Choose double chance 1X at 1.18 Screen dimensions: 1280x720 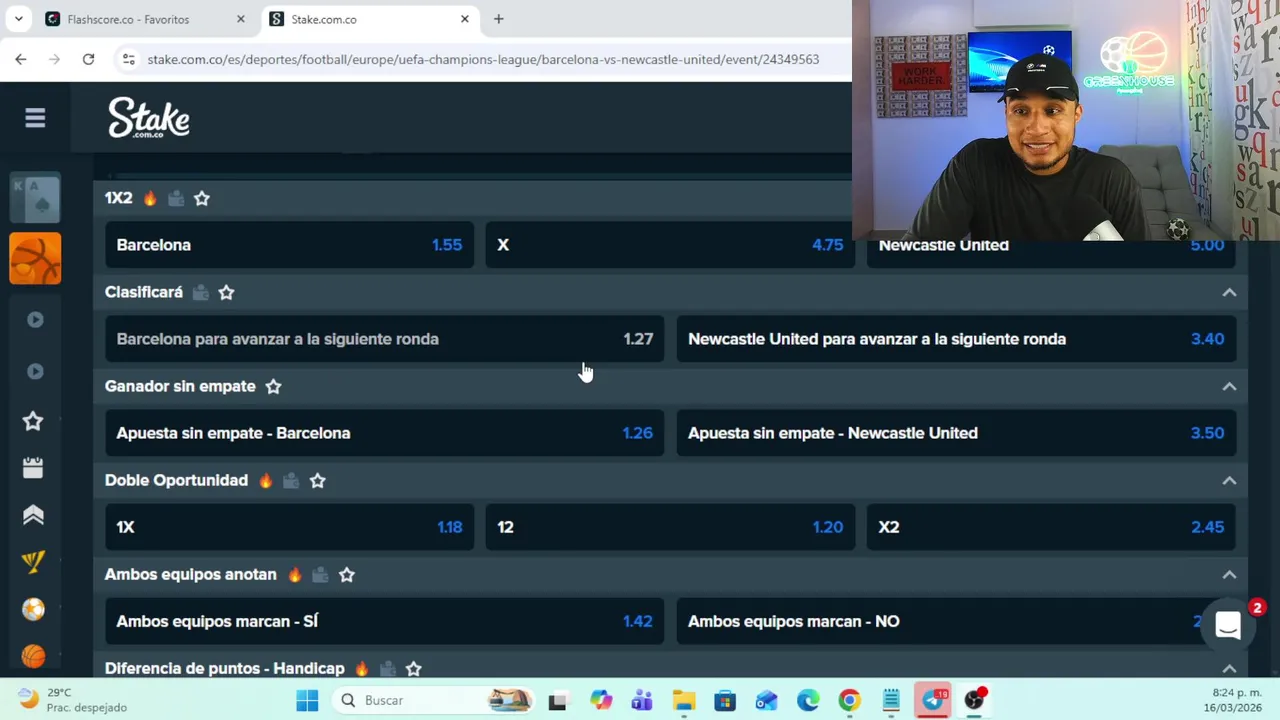[x=290, y=527]
